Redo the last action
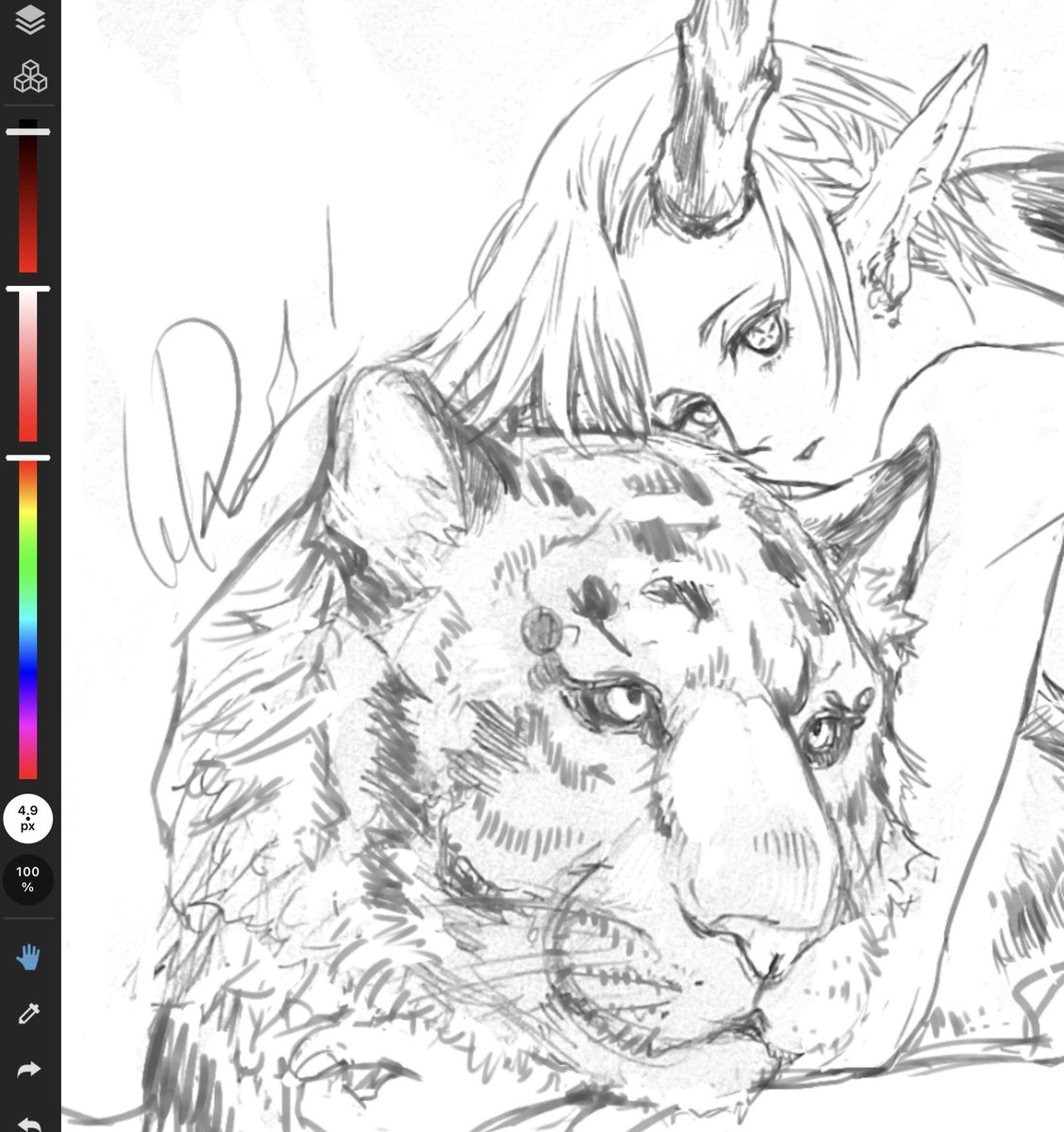This screenshot has width=1064, height=1132. pyautogui.click(x=28, y=1070)
